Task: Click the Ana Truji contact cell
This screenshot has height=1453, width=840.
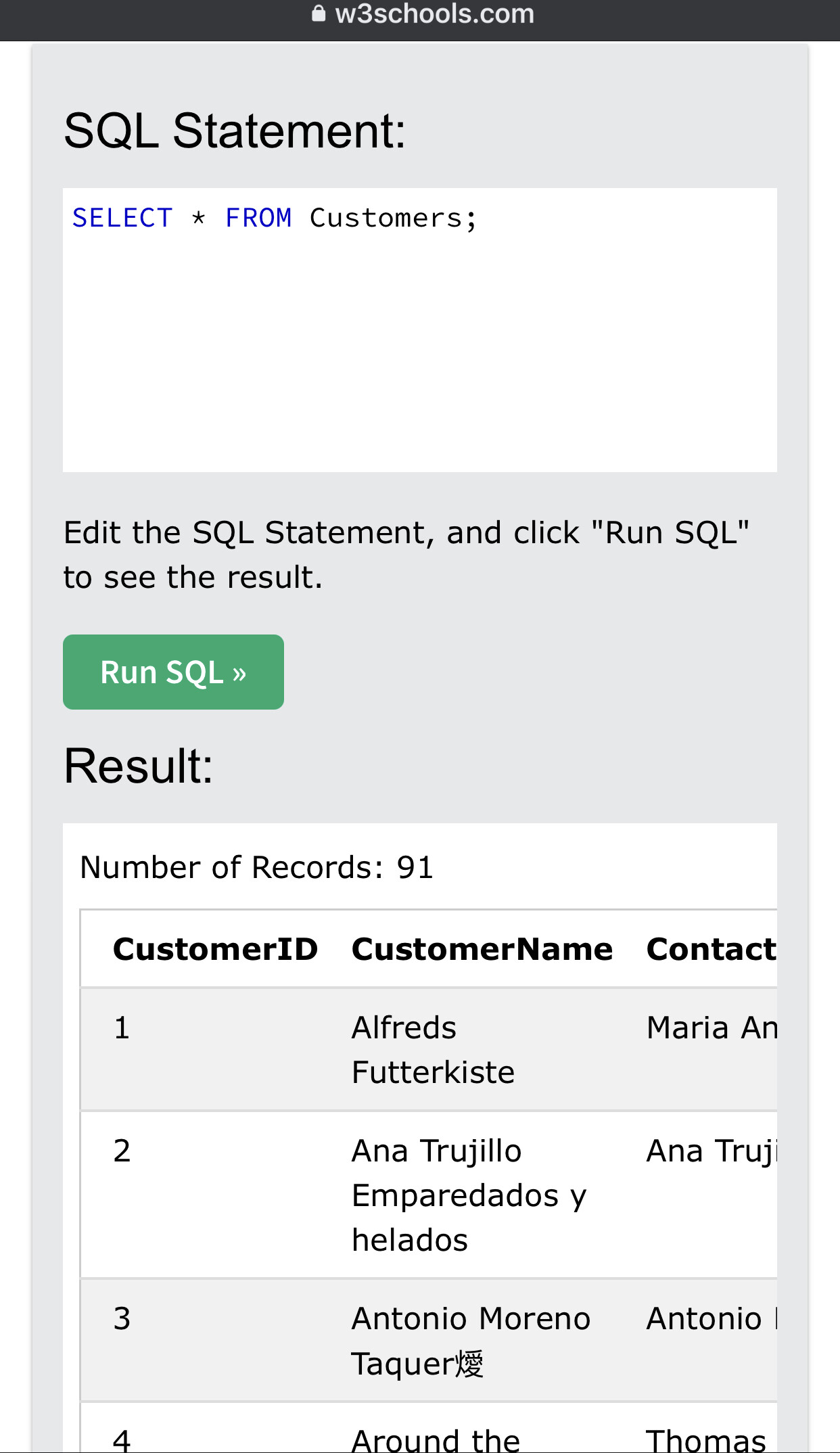Action: [x=704, y=1195]
